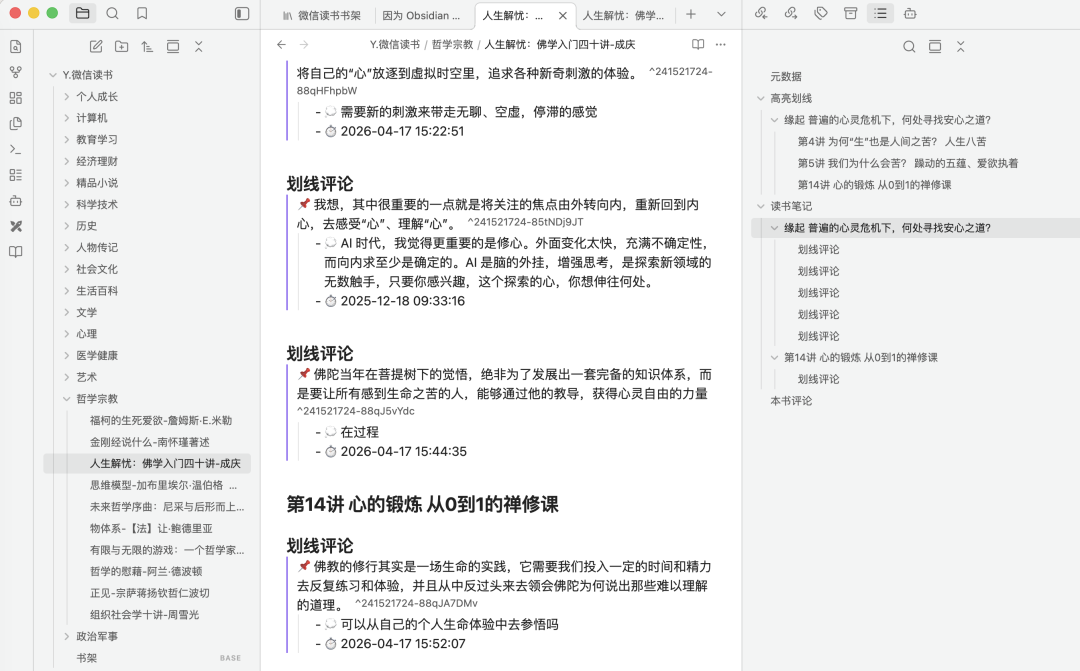Open the search pane magnifier icon

click(x=112, y=14)
